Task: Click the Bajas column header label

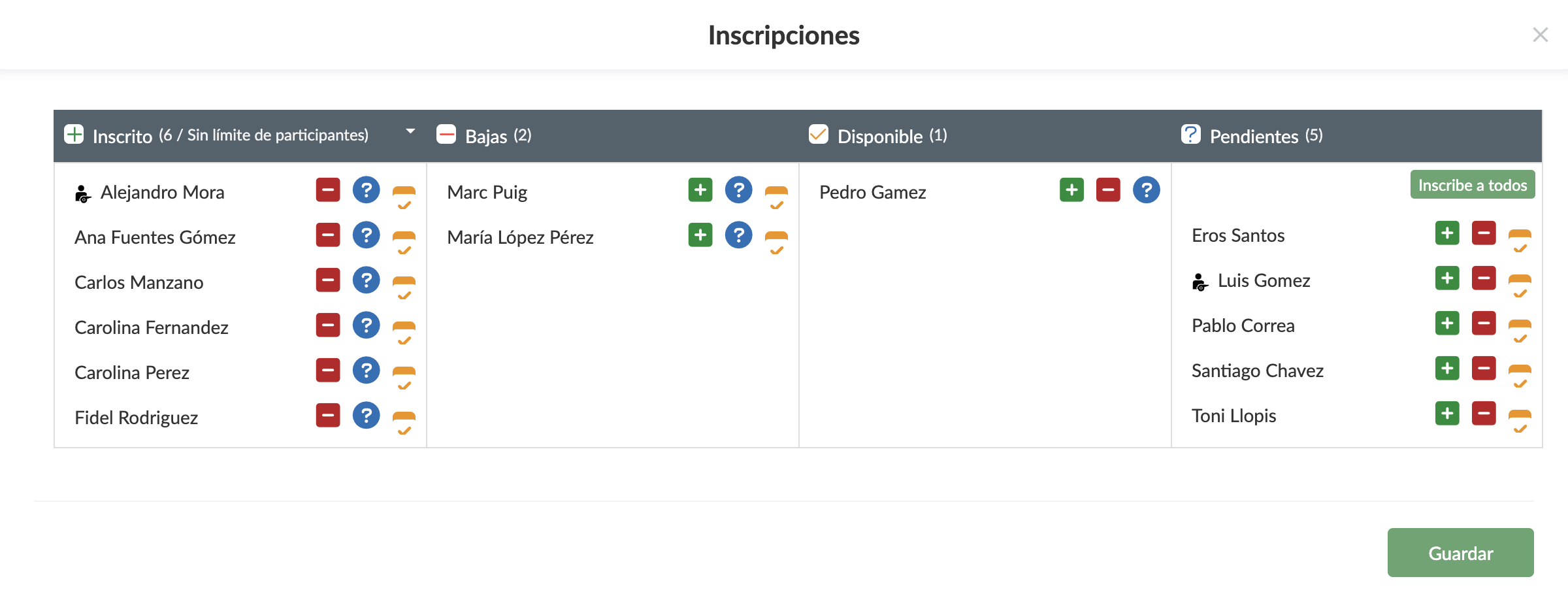Action: point(486,136)
